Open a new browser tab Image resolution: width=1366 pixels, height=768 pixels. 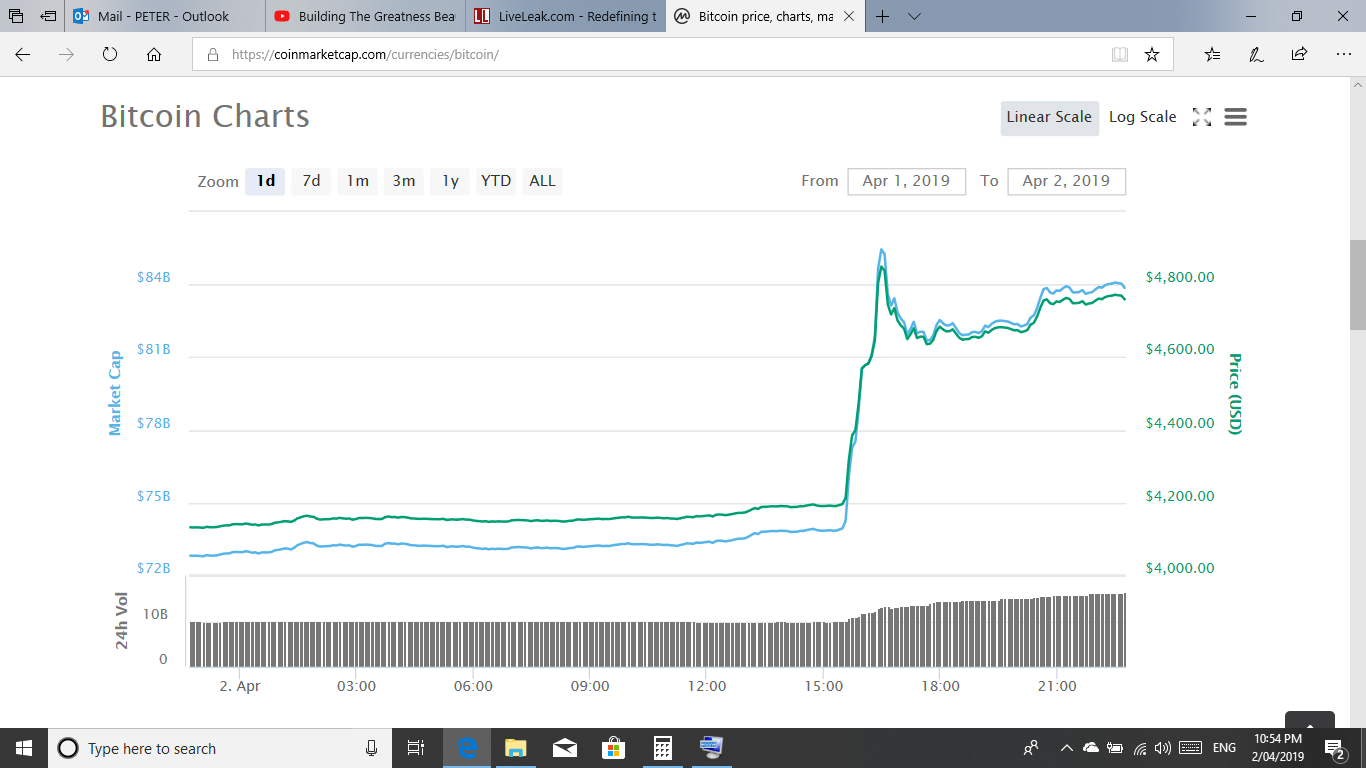883,16
